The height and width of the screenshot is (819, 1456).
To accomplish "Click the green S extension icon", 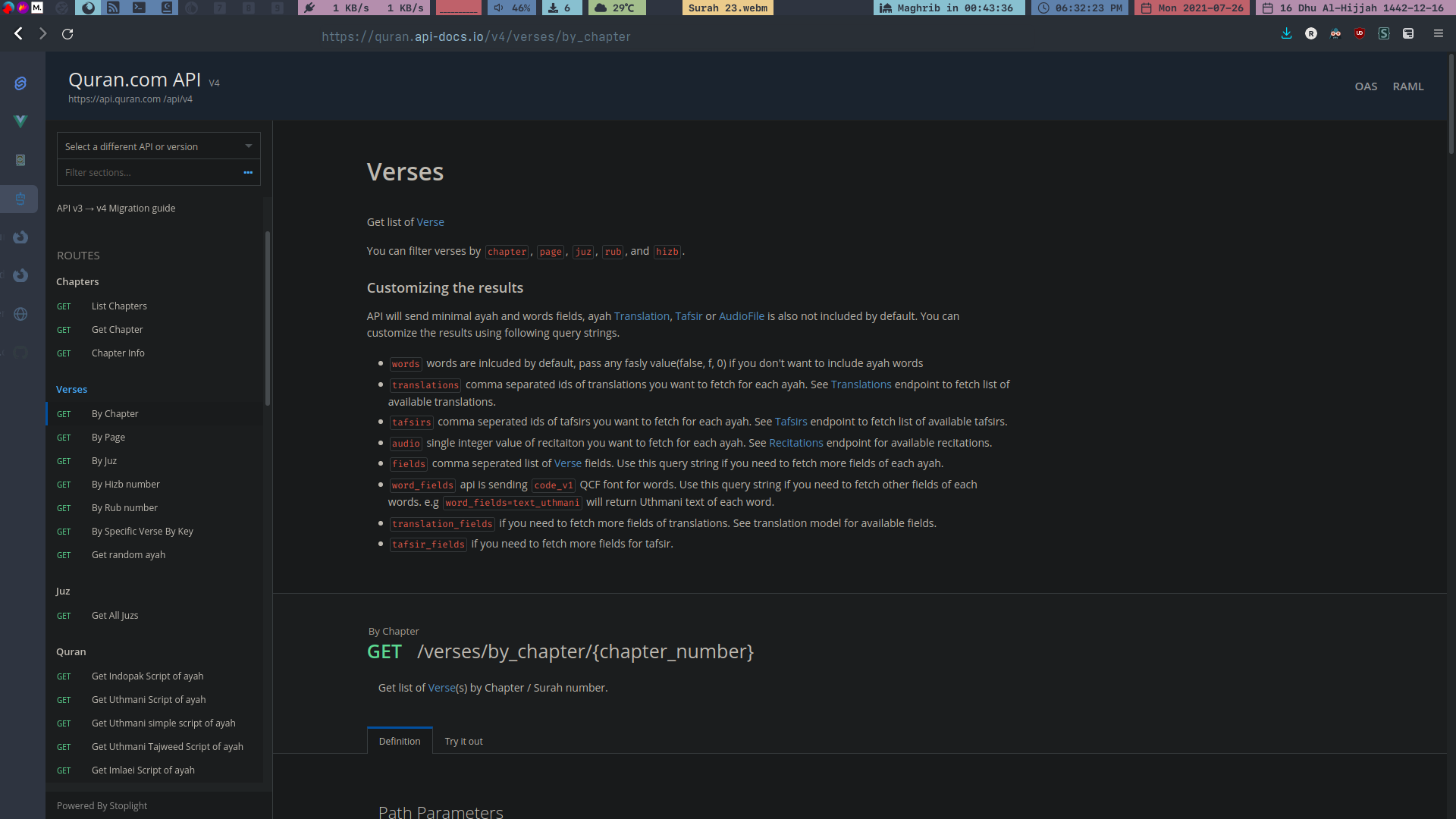I will [x=1384, y=33].
